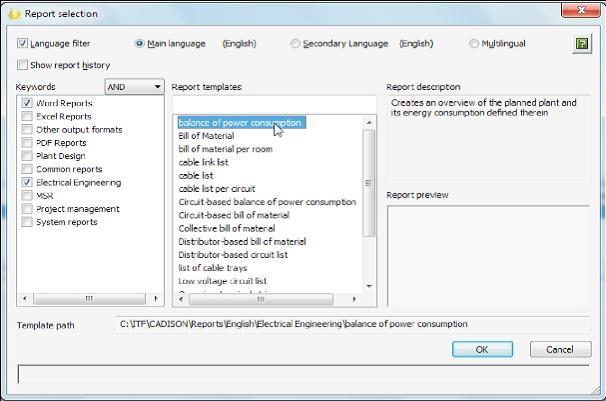Choose the Multilingual radio option

(473, 44)
